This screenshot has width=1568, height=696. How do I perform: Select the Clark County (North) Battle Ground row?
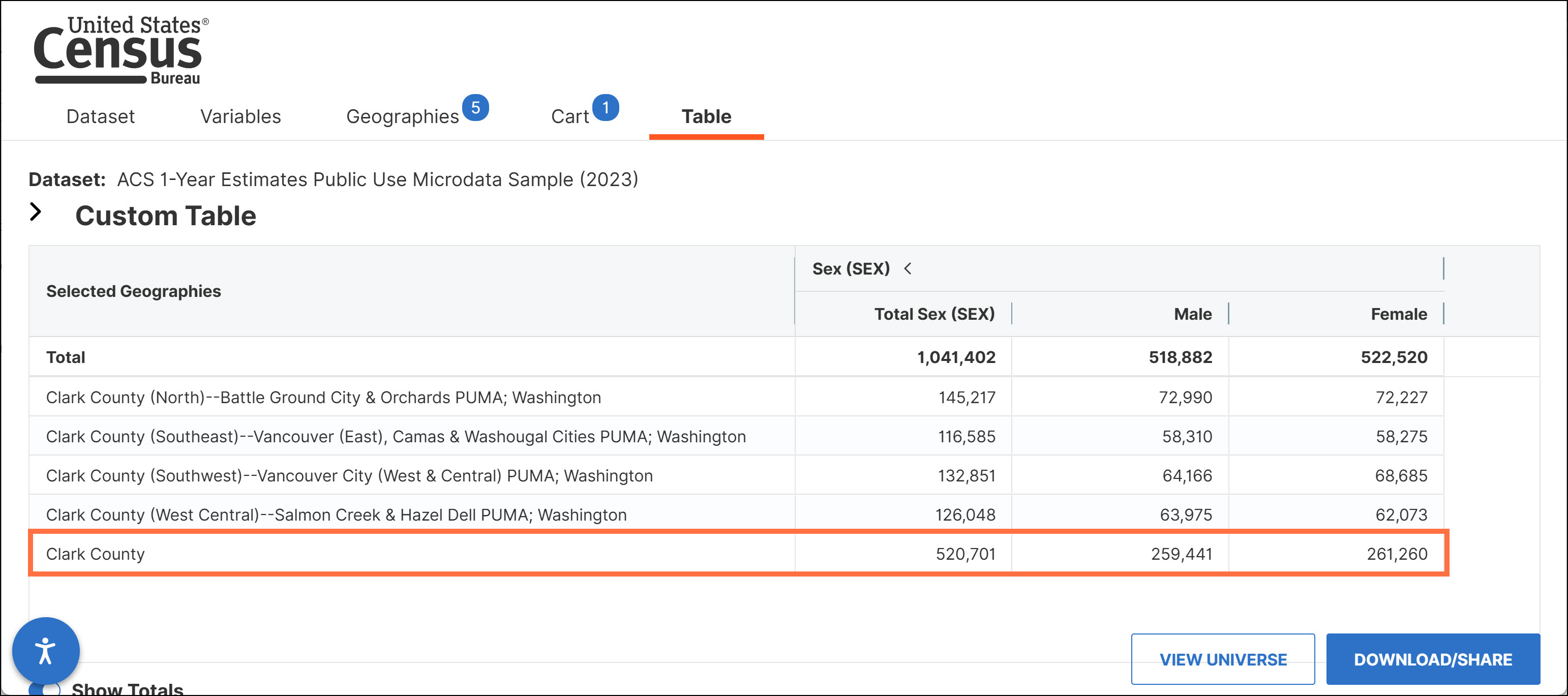(x=323, y=398)
